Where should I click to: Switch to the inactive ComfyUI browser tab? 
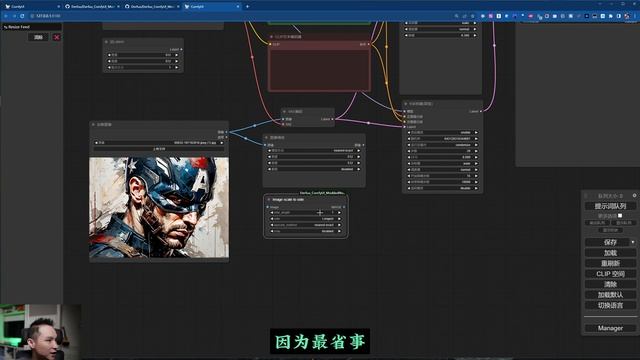tap(31, 7)
